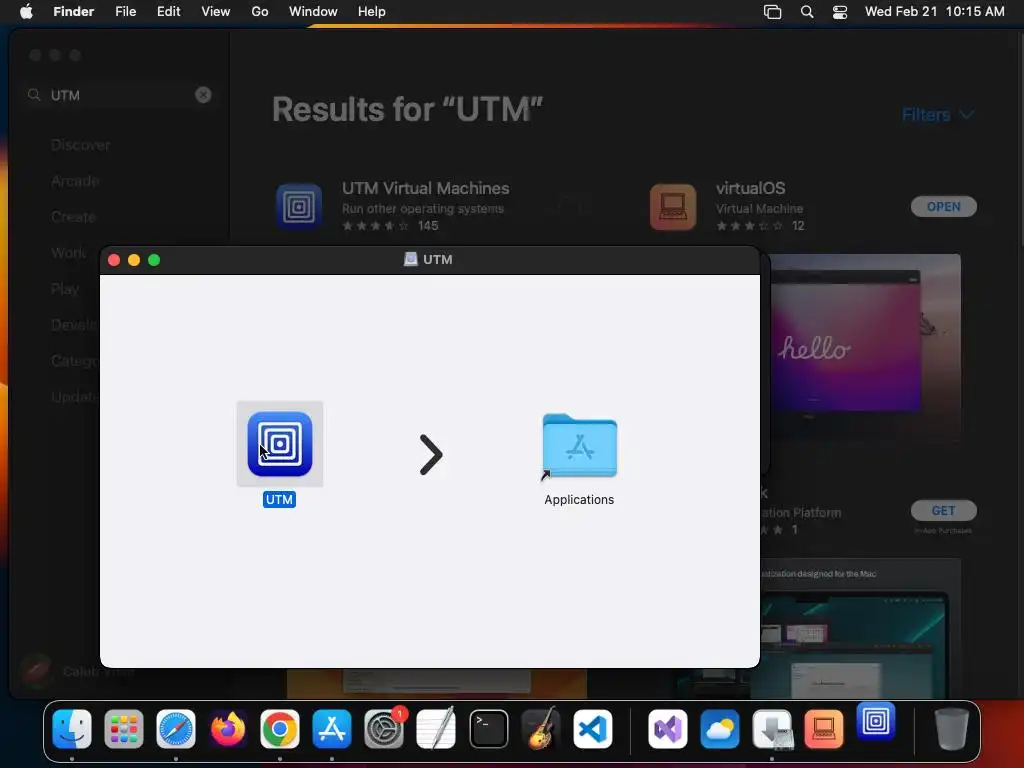Click UTM Virtual Machines app icon in results
This screenshot has height=768, width=1024.
(299, 206)
